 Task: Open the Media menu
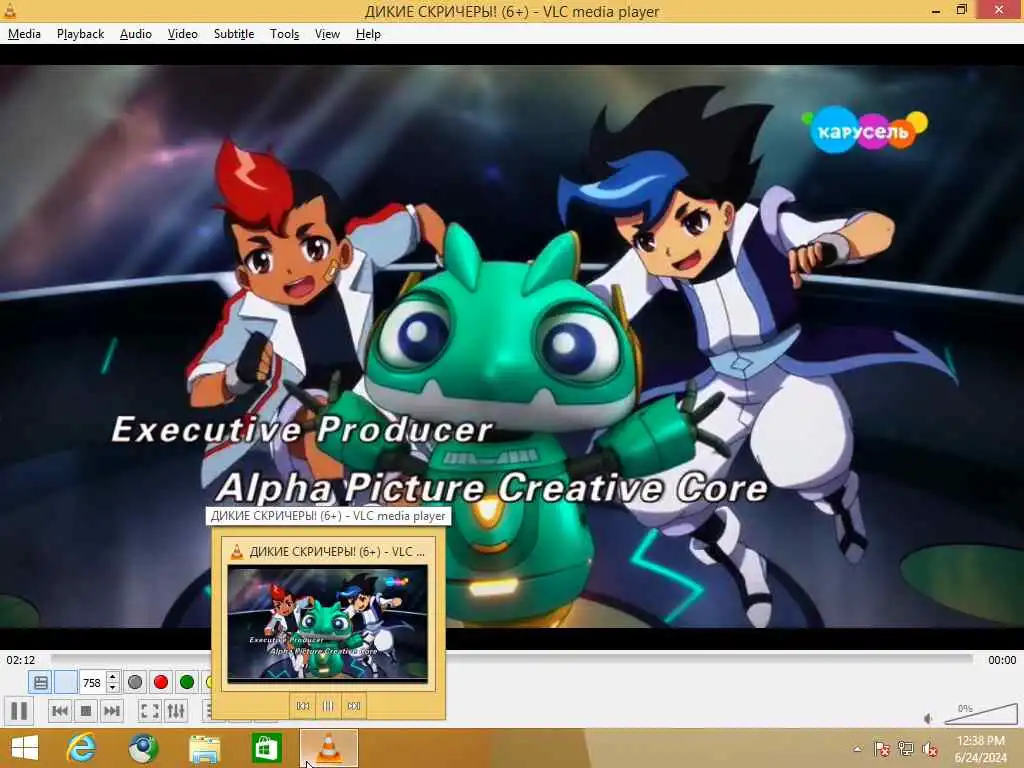24,34
